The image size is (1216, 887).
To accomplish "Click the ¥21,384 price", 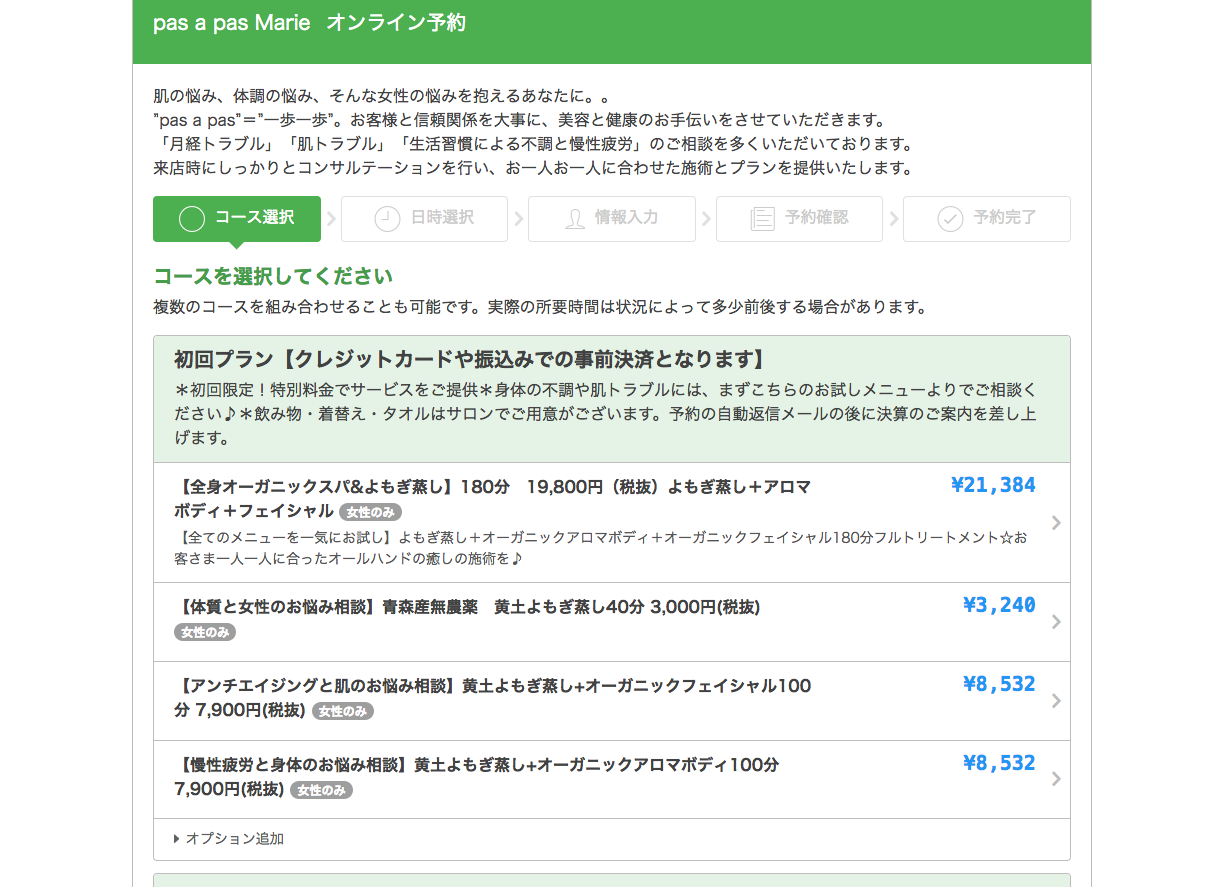I will tap(993, 486).
